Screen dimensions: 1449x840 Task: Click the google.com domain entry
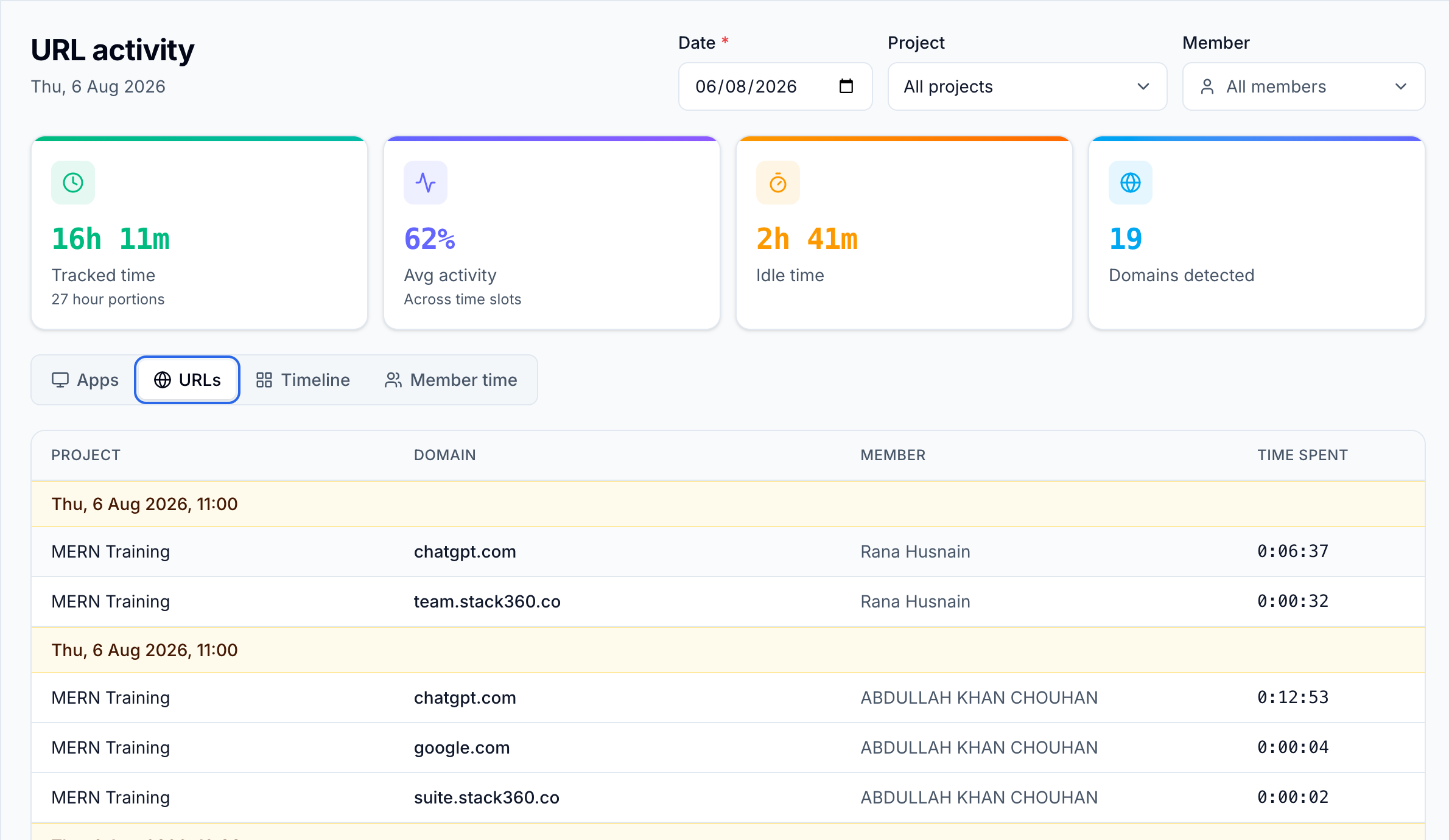coord(462,747)
